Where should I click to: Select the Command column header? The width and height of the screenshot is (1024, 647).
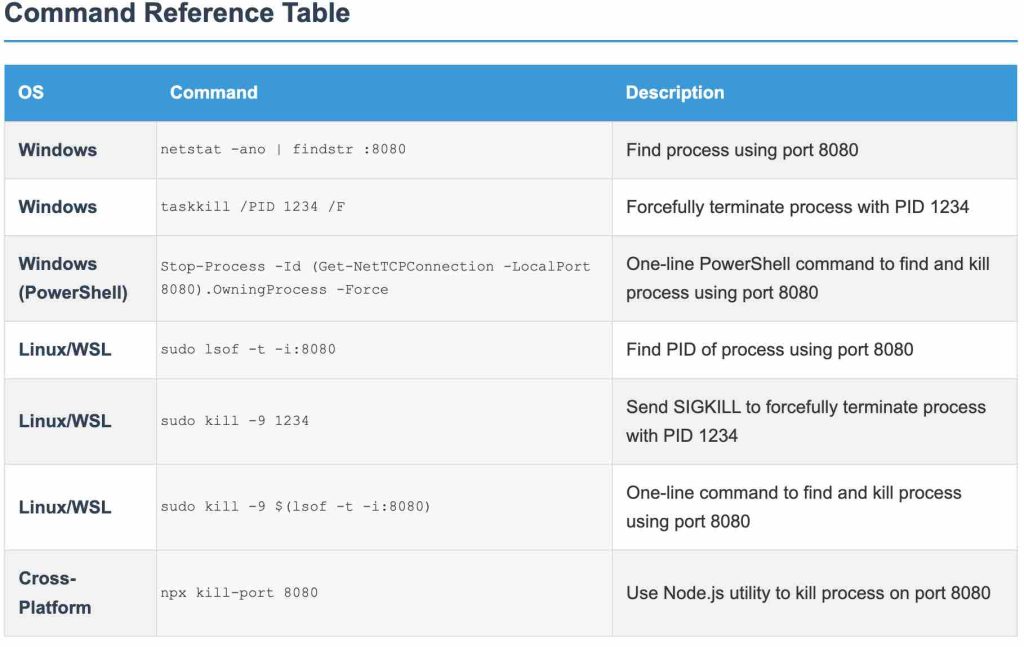[x=213, y=93]
